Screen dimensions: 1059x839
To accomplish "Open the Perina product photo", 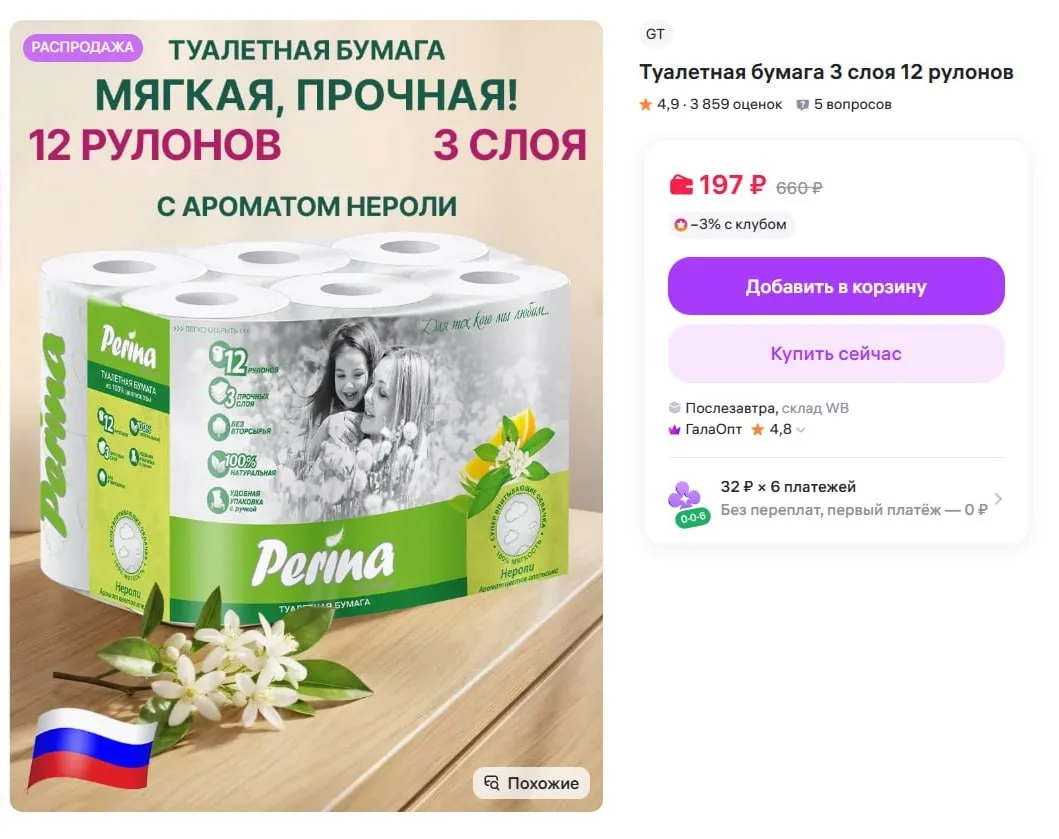I will click(x=306, y=416).
